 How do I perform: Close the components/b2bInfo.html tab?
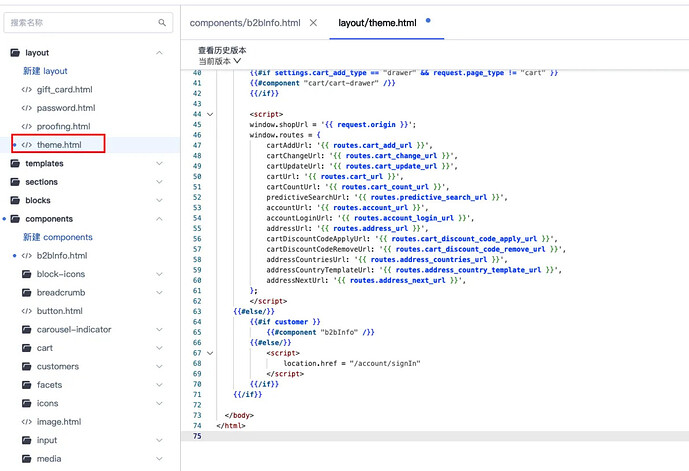pos(313,22)
